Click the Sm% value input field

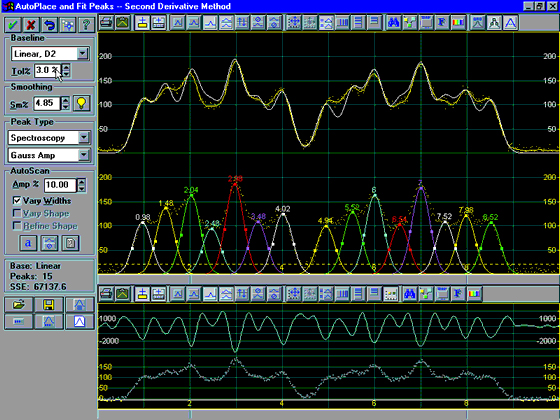(47, 103)
